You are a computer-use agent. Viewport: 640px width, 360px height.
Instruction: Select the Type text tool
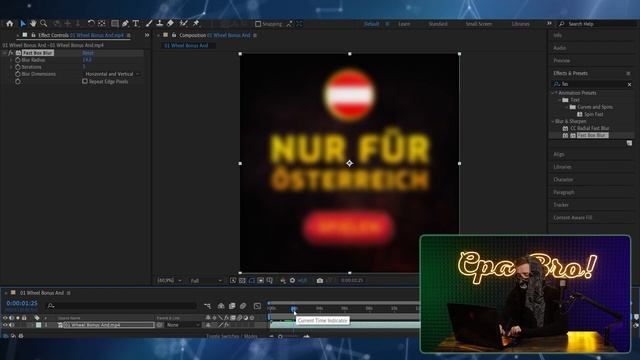click(x=136, y=24)
